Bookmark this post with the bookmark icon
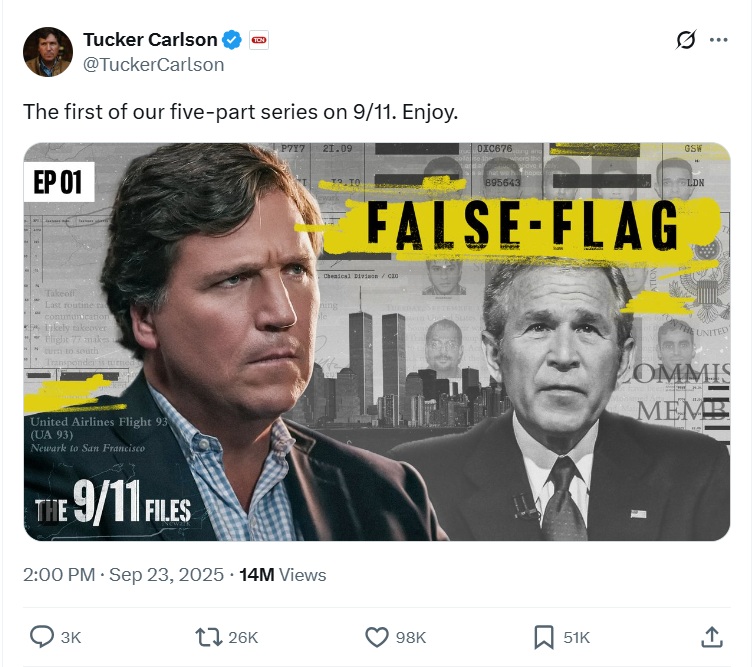This screenshot has width=752, height=667. [543, 636]
